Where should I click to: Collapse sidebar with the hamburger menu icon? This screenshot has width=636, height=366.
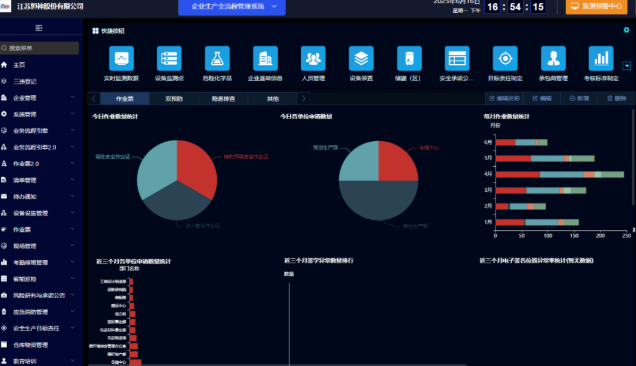coord(39,28)
